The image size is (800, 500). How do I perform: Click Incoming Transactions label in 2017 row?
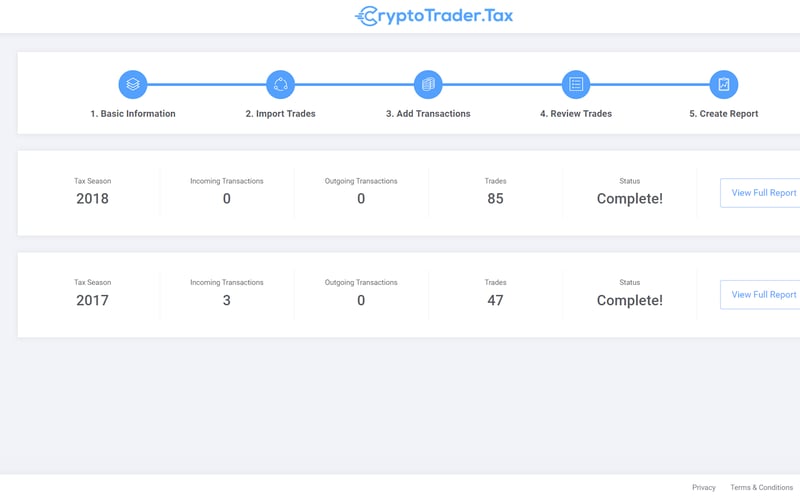pyautogui.click(x=227, y=283)
